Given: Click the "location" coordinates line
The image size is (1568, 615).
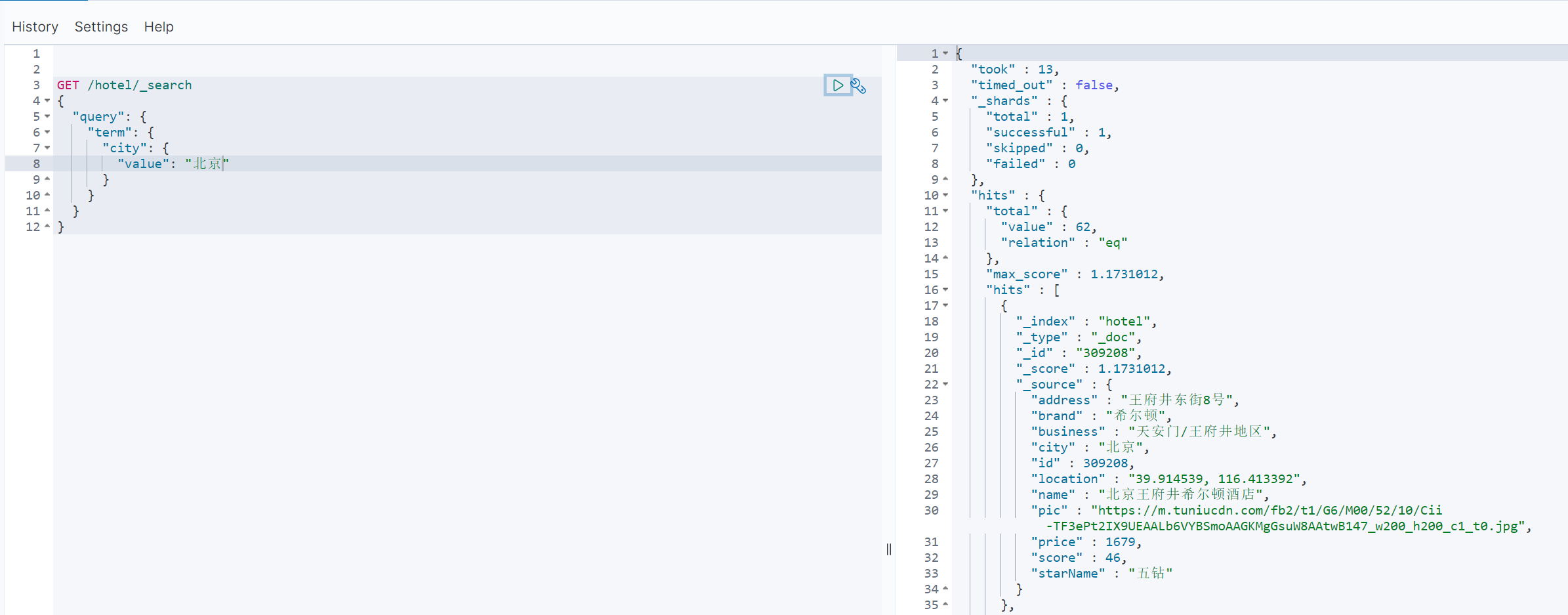Looking at the screenshot, I should pyautogui.click(x=1169, y=479).
